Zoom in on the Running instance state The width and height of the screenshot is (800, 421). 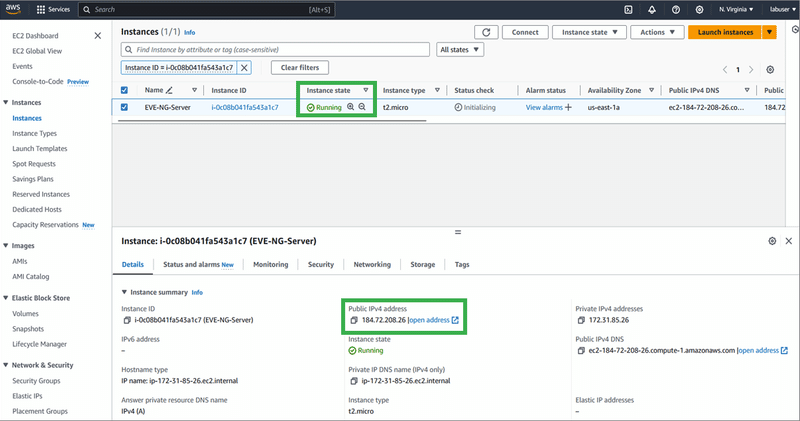[351, 107]
